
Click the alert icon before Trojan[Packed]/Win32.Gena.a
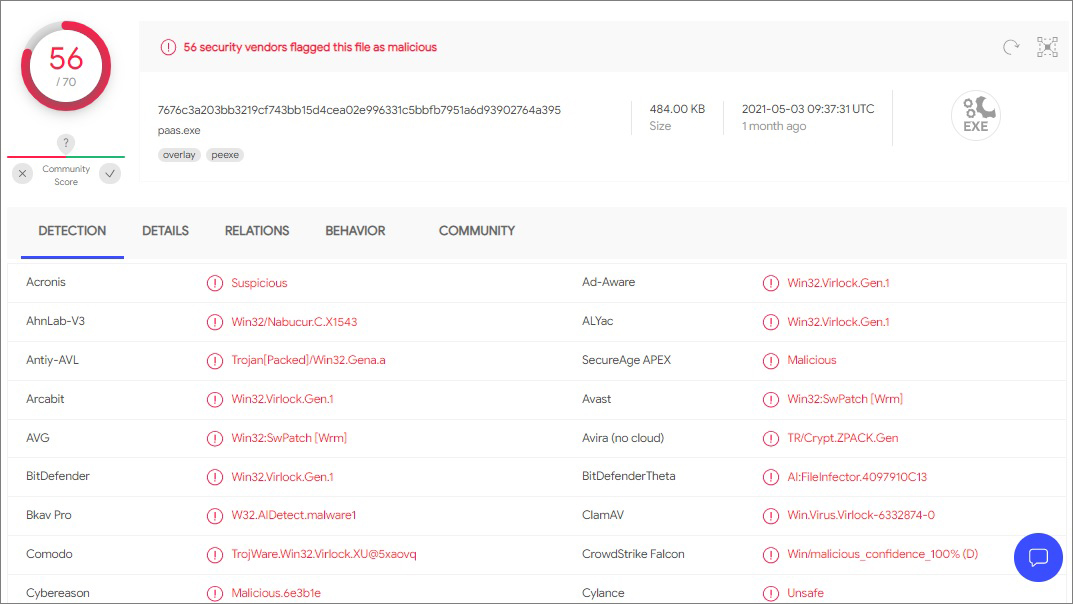pos(215,360)
